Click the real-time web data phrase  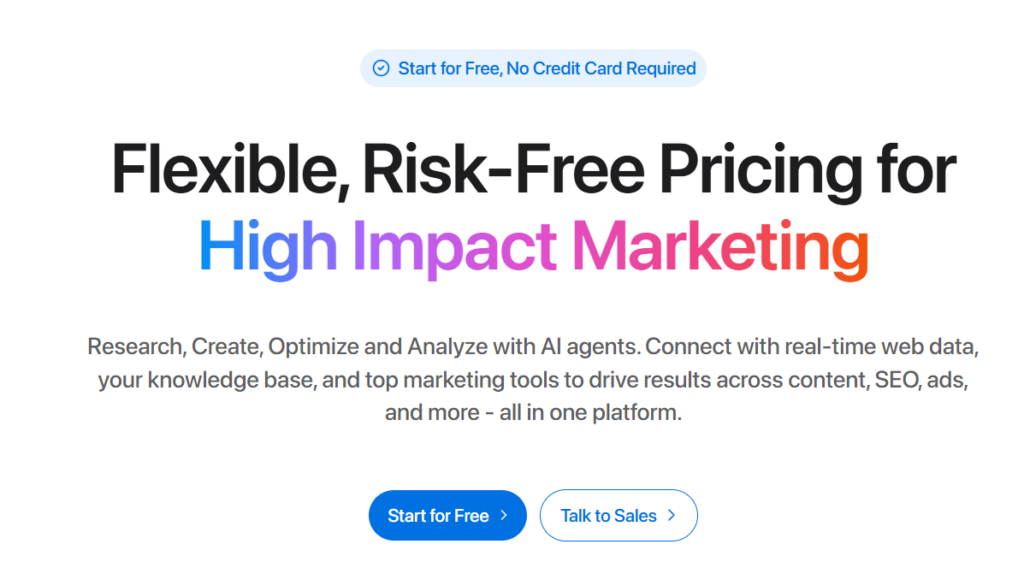click(881, 347)
